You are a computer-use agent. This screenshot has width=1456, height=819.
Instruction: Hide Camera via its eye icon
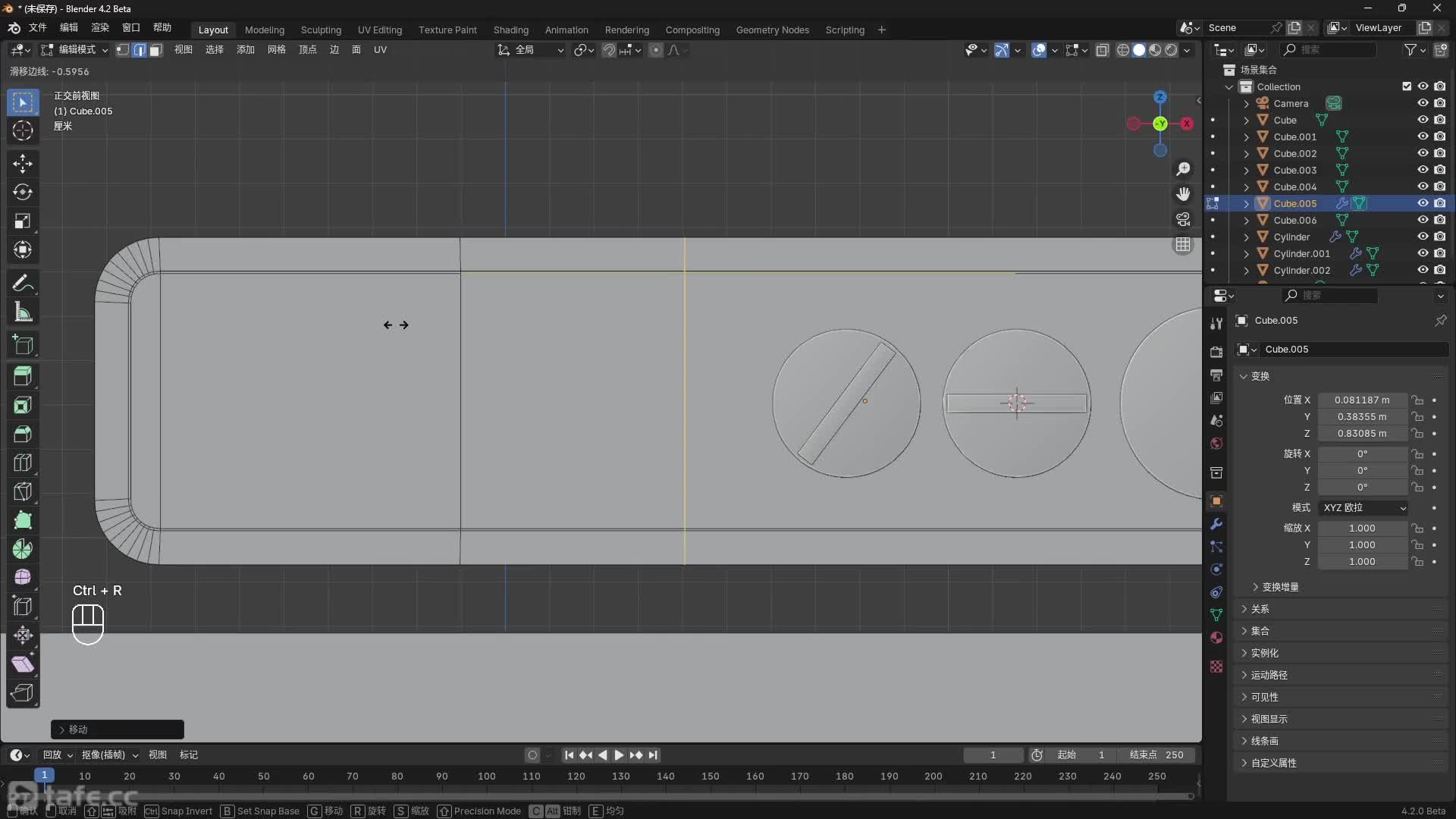1423,103
